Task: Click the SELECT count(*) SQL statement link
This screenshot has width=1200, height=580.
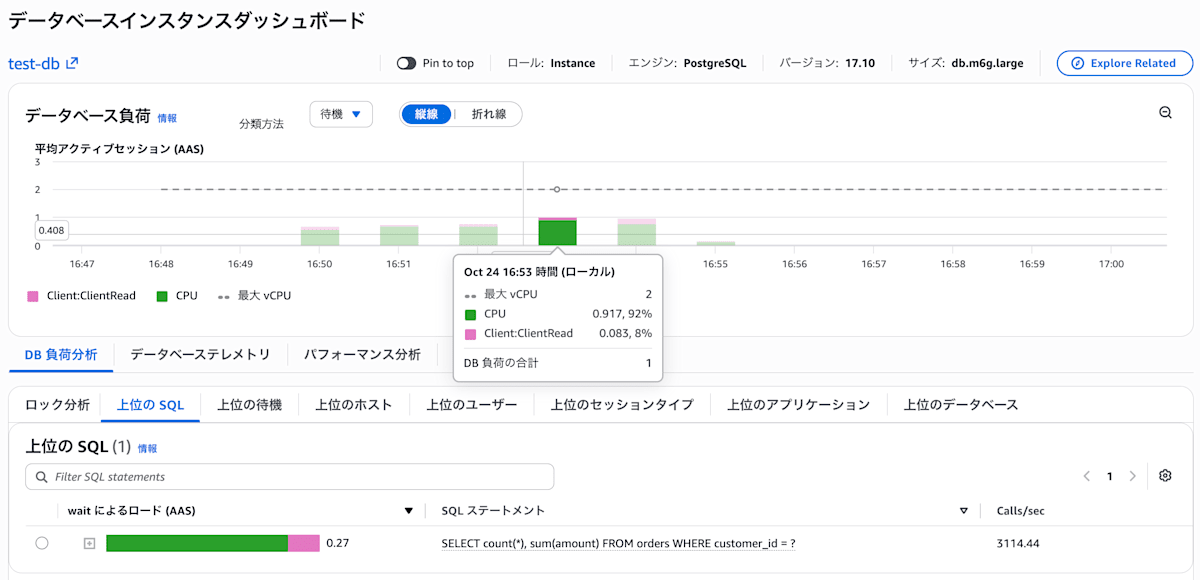Action: pos(619,543)
